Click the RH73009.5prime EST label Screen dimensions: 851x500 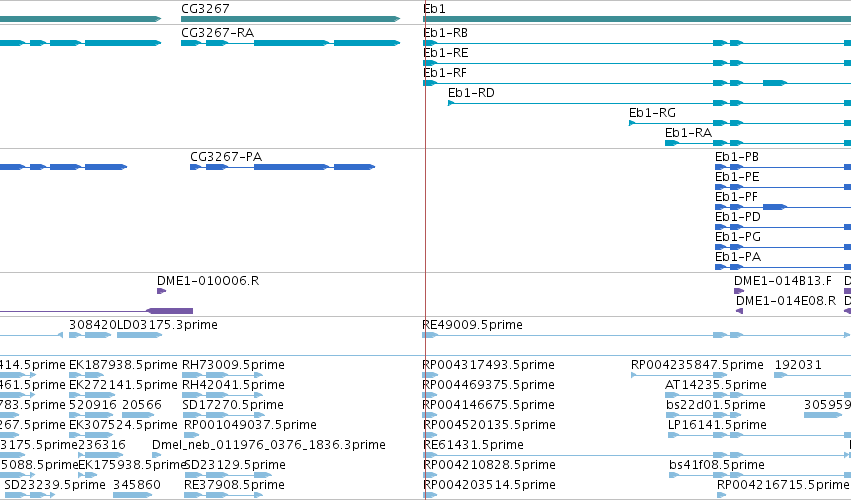[233, 365]
